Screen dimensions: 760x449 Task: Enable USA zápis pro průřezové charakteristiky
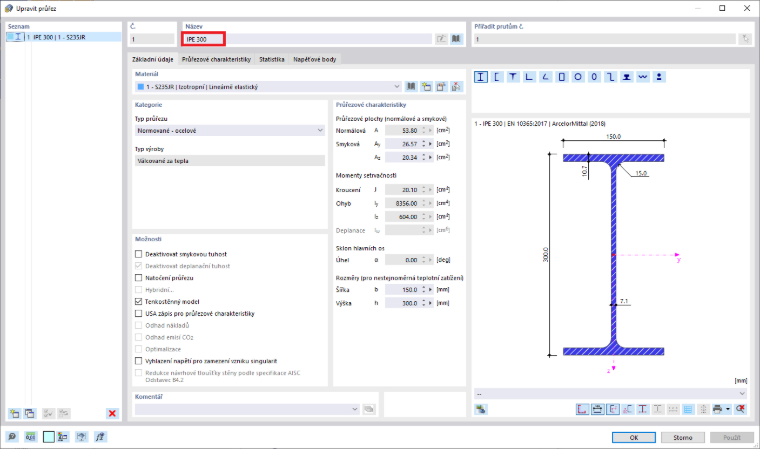pos(139,314)
